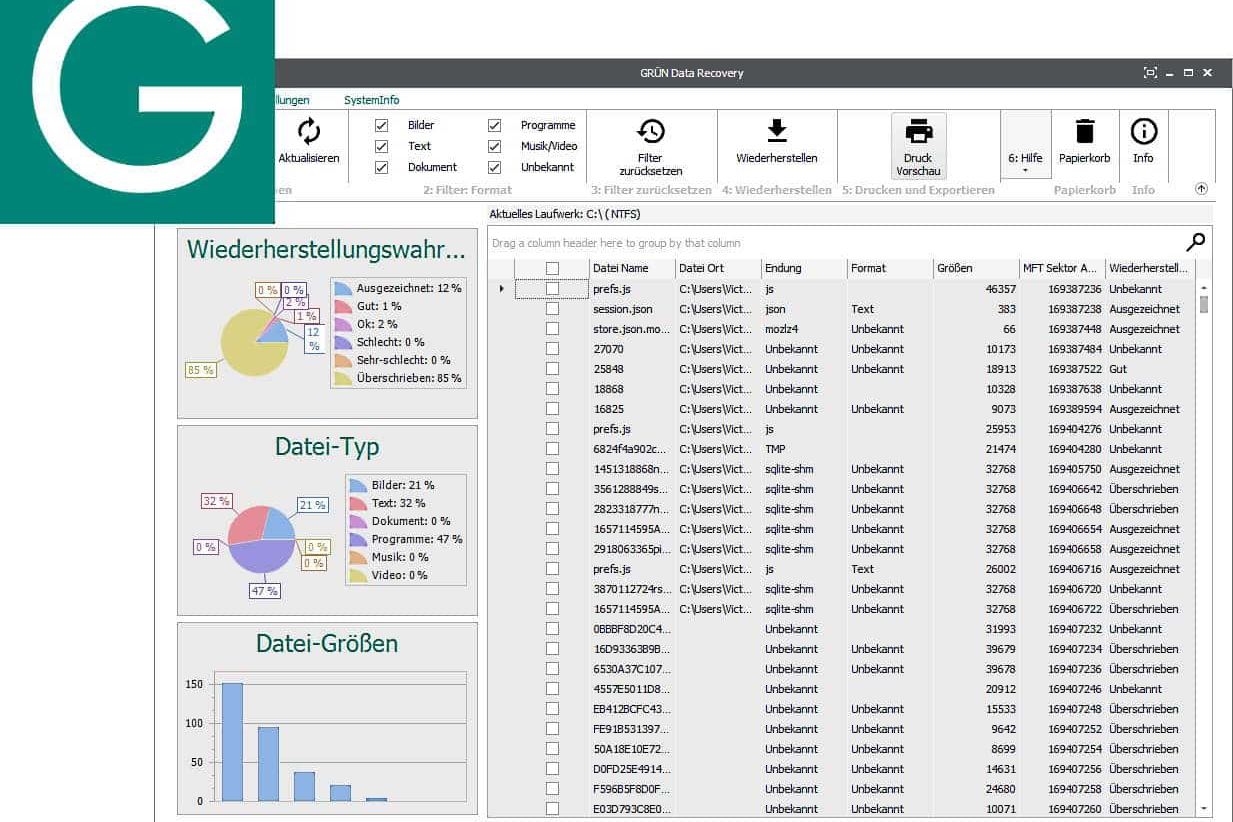Select the checkbox for file 16825
Screen dimensions: 1233x822
pos(552,409)
